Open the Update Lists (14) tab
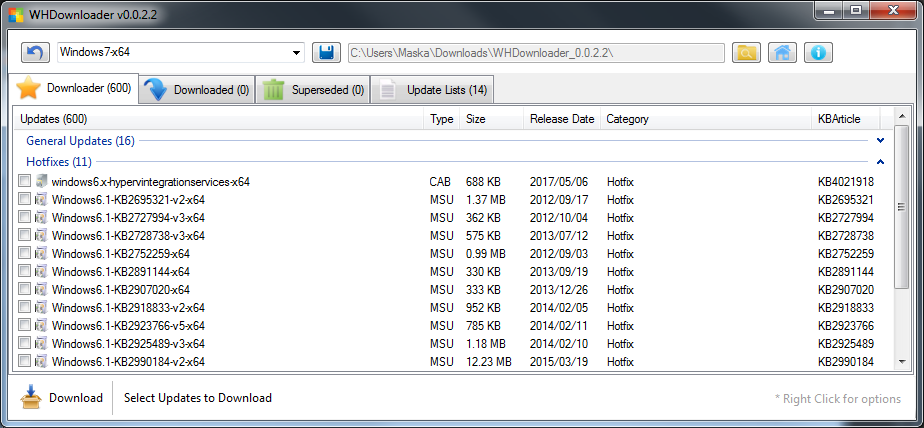The height and width of the screenshot is (428, 924). (433, 90)
